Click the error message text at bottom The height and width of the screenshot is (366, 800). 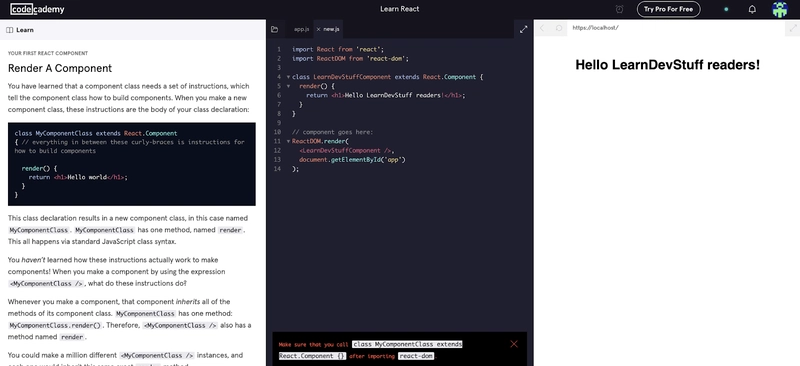(370, 350)
